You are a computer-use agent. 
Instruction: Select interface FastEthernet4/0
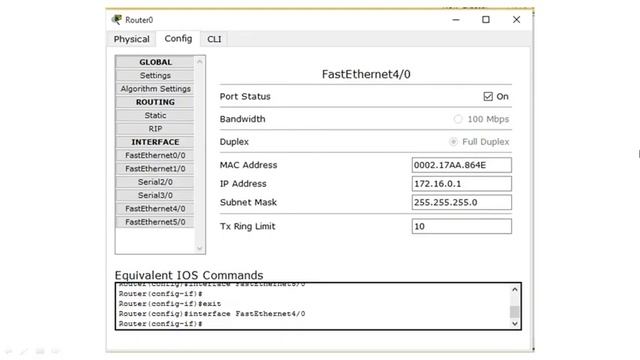tap(155, 209)
